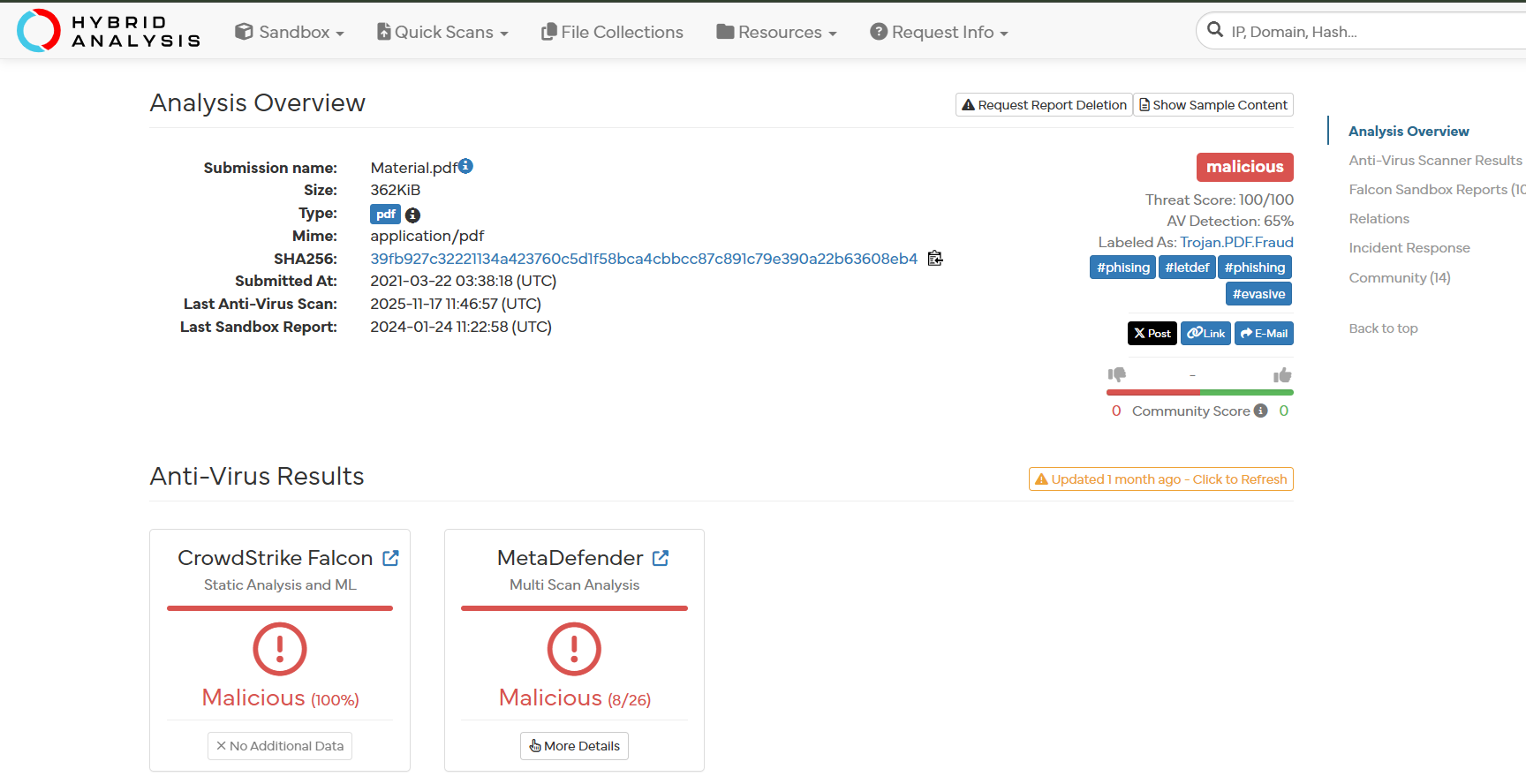Image resolution: width=1526 pixels, height=784 pixels.
Task: Open CrowdStrike Falcon external link icon
Action: (390, 558)
